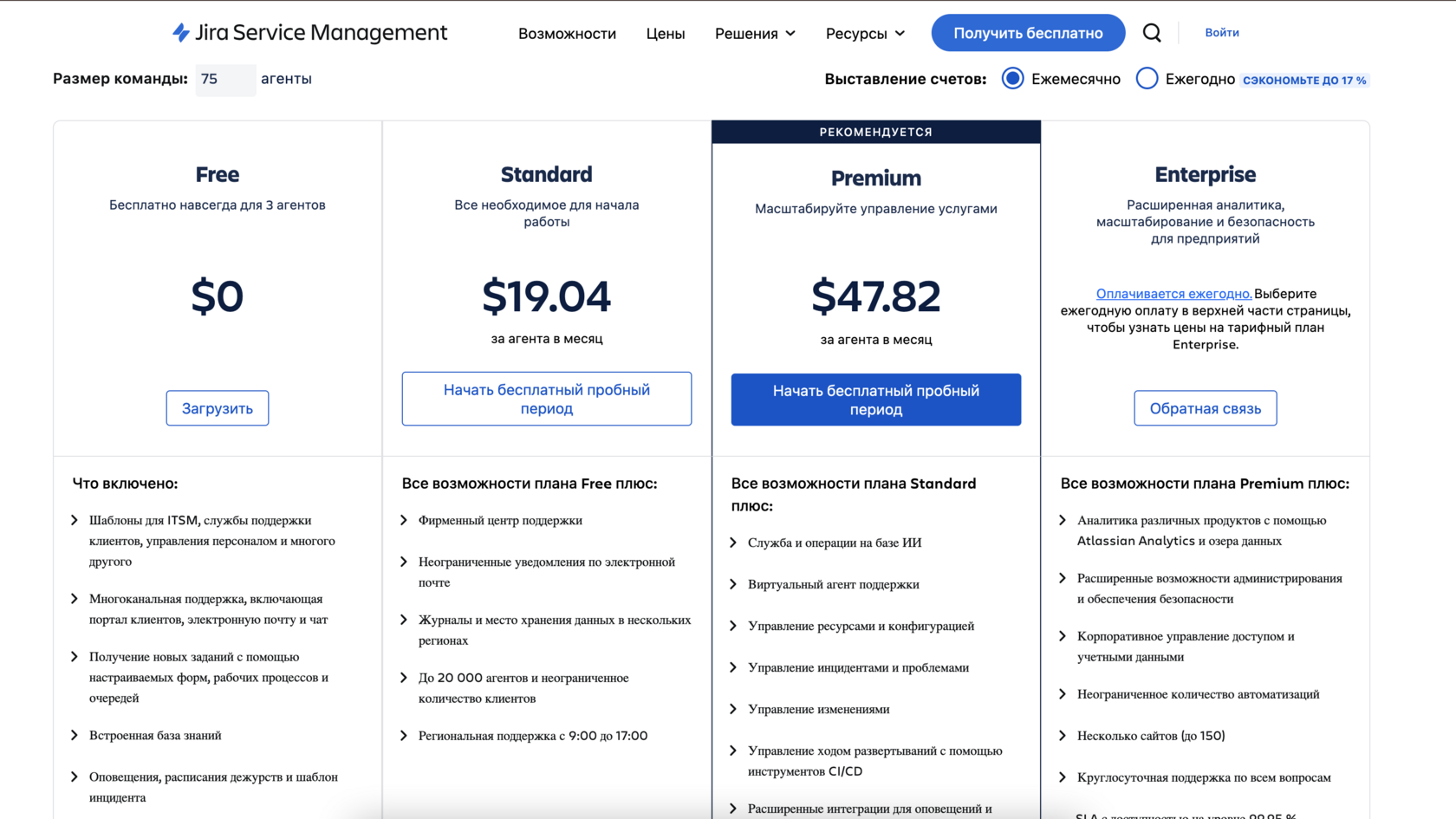Image resolution: width=1456 pixels, height=819 pixels.
Task: Click the Получить бесплатно button
Action: tap(1028, 33)
